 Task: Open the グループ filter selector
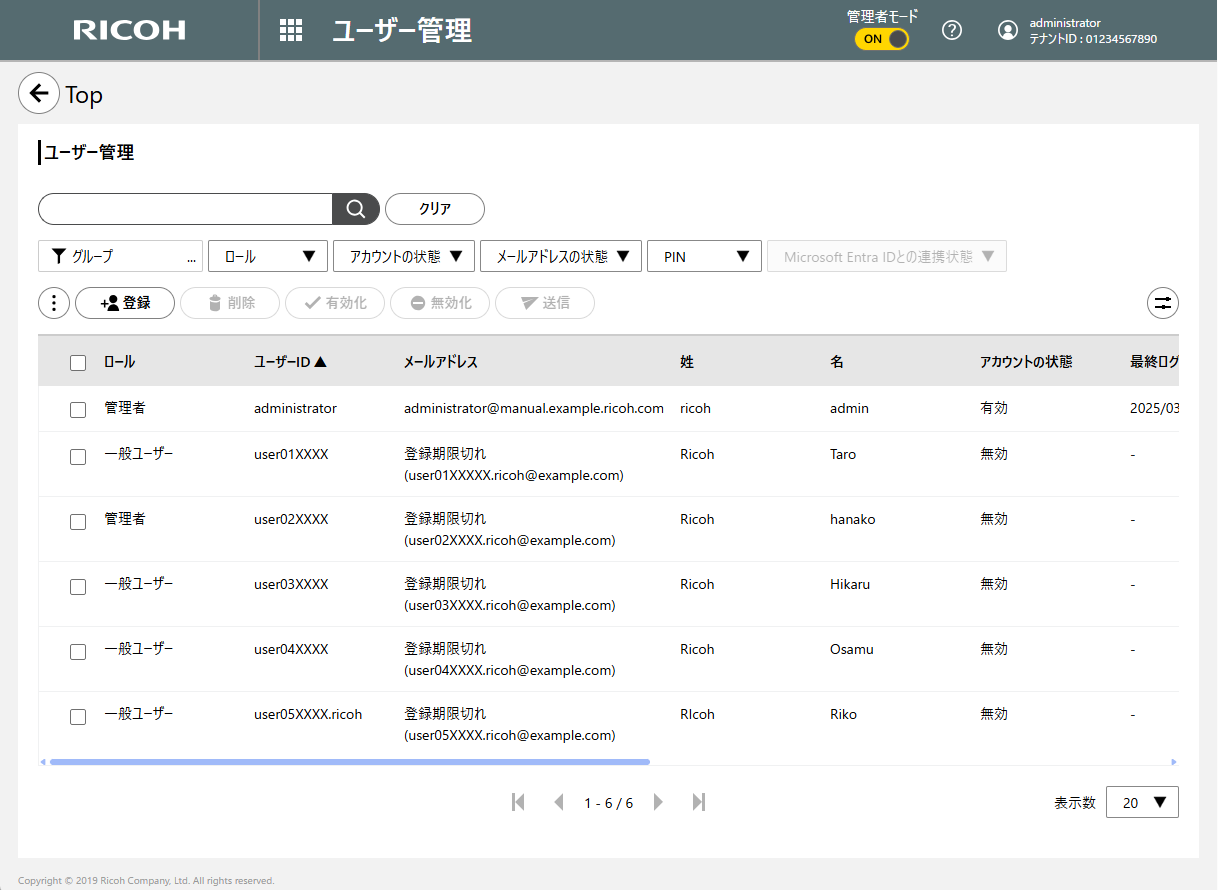point(120,256)
